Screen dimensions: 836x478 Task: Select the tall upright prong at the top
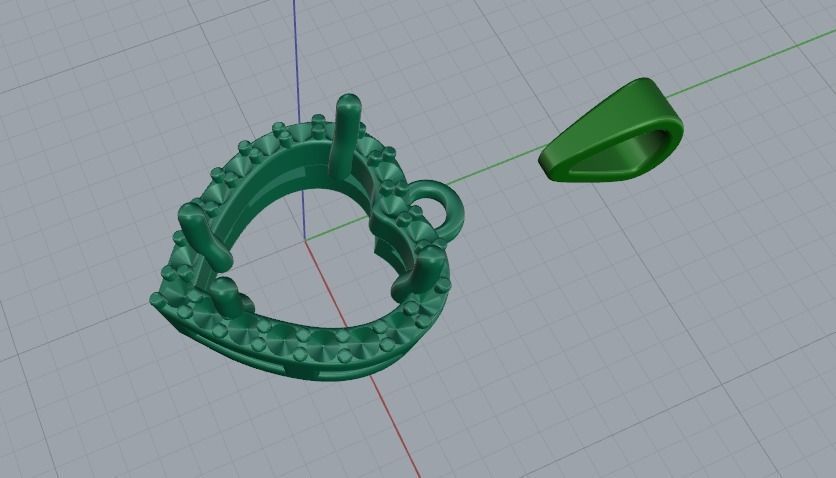[x=345, y=134]
